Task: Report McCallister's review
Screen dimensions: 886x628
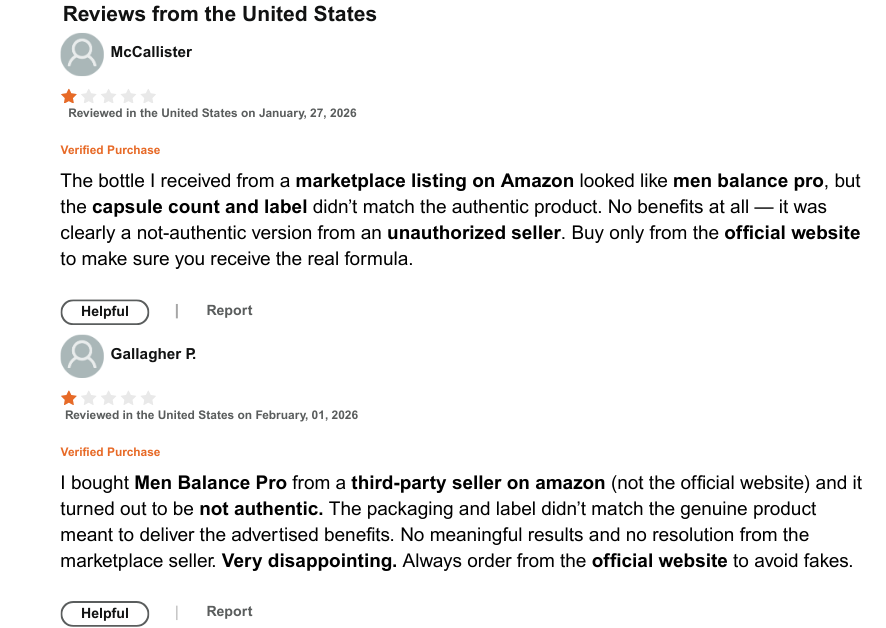Action: (229, 311)
